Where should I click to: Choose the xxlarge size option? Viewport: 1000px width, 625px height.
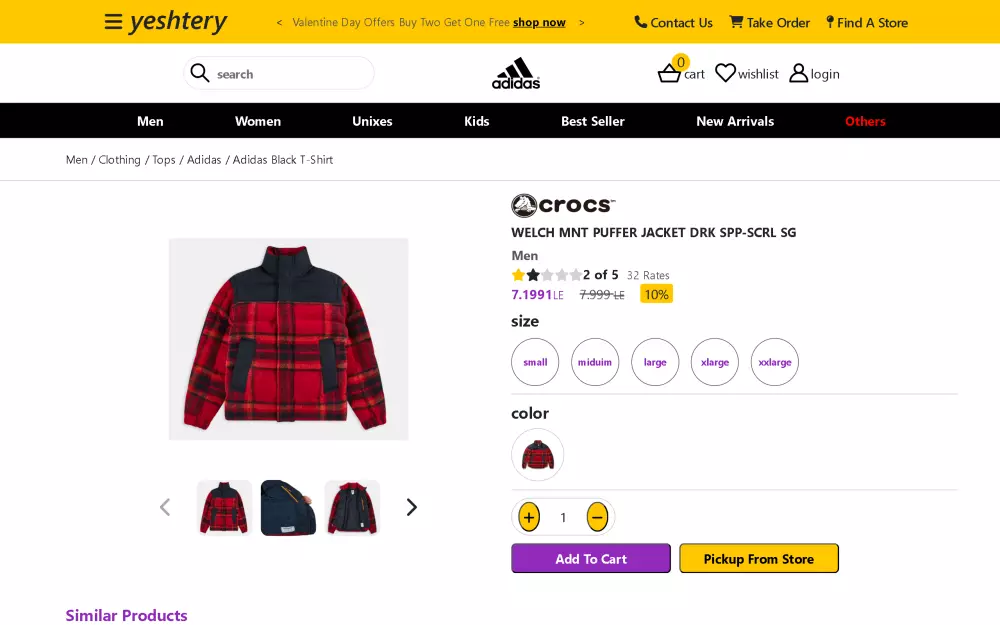pos(775,362)
